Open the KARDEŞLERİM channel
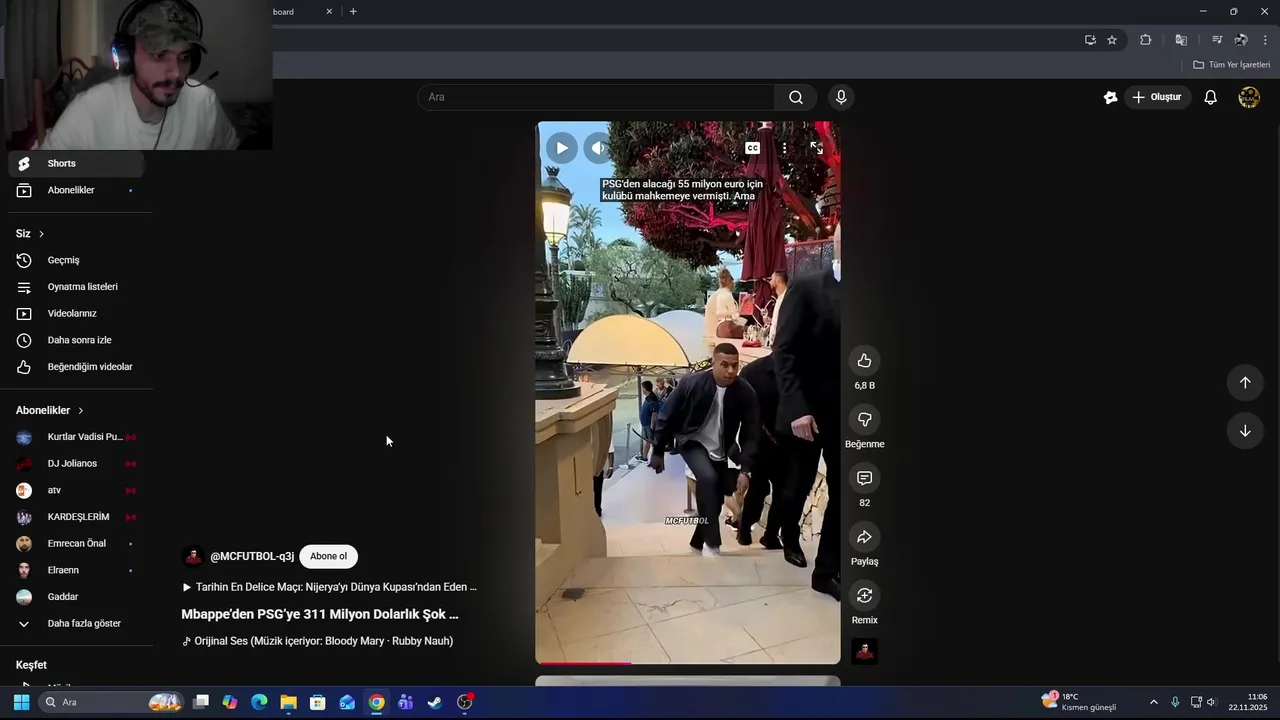Screen dimensions: 1280x720 pos(76,517)
